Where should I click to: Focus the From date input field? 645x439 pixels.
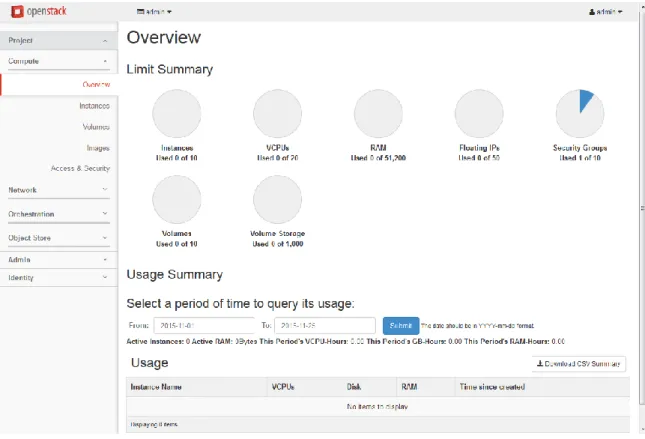point(204,325)
